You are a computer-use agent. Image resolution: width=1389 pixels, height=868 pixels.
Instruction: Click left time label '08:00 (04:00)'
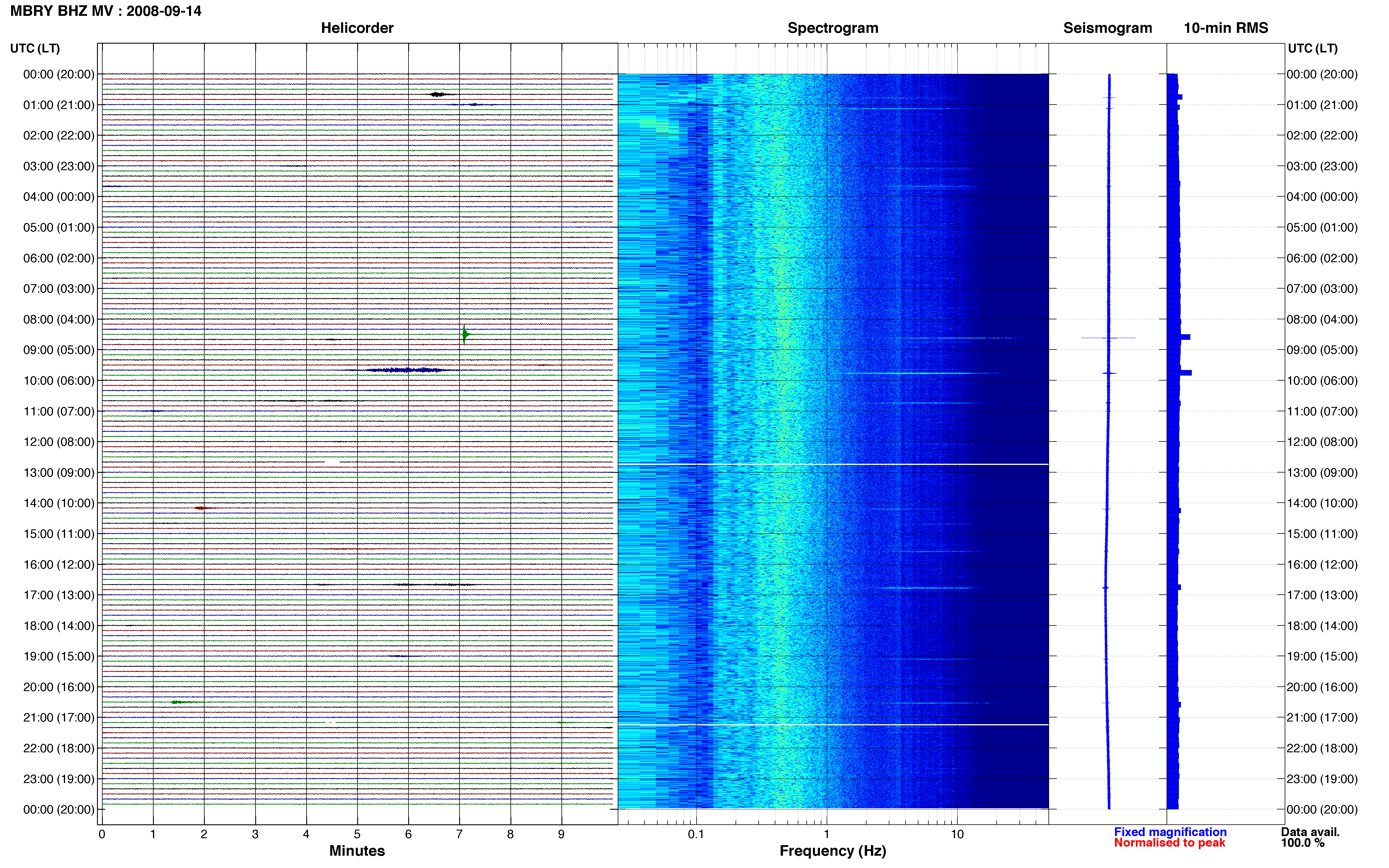(x=59, y=319)
